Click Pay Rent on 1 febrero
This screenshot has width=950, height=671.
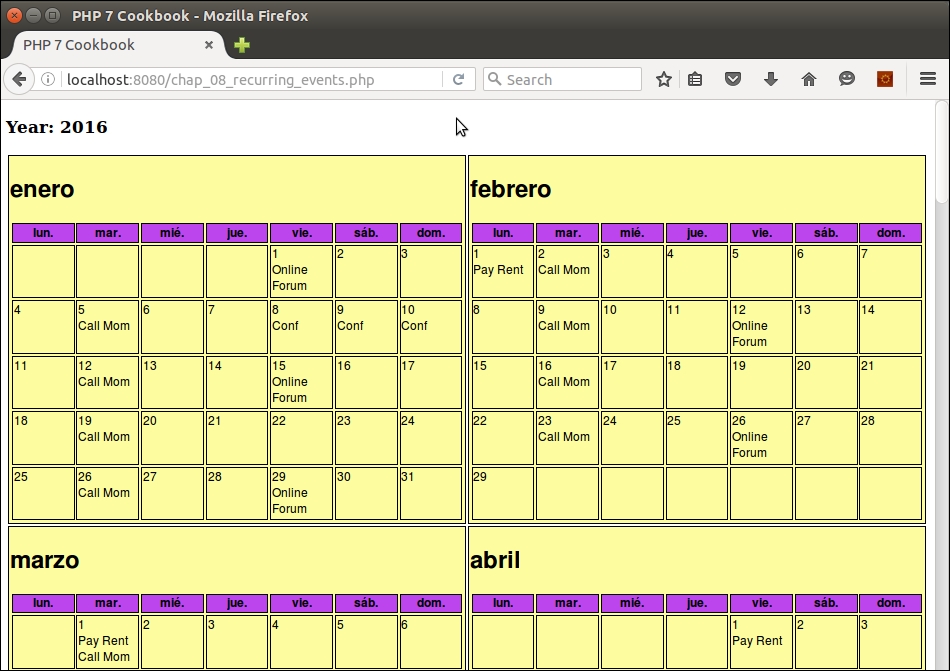tap(498, 270)
